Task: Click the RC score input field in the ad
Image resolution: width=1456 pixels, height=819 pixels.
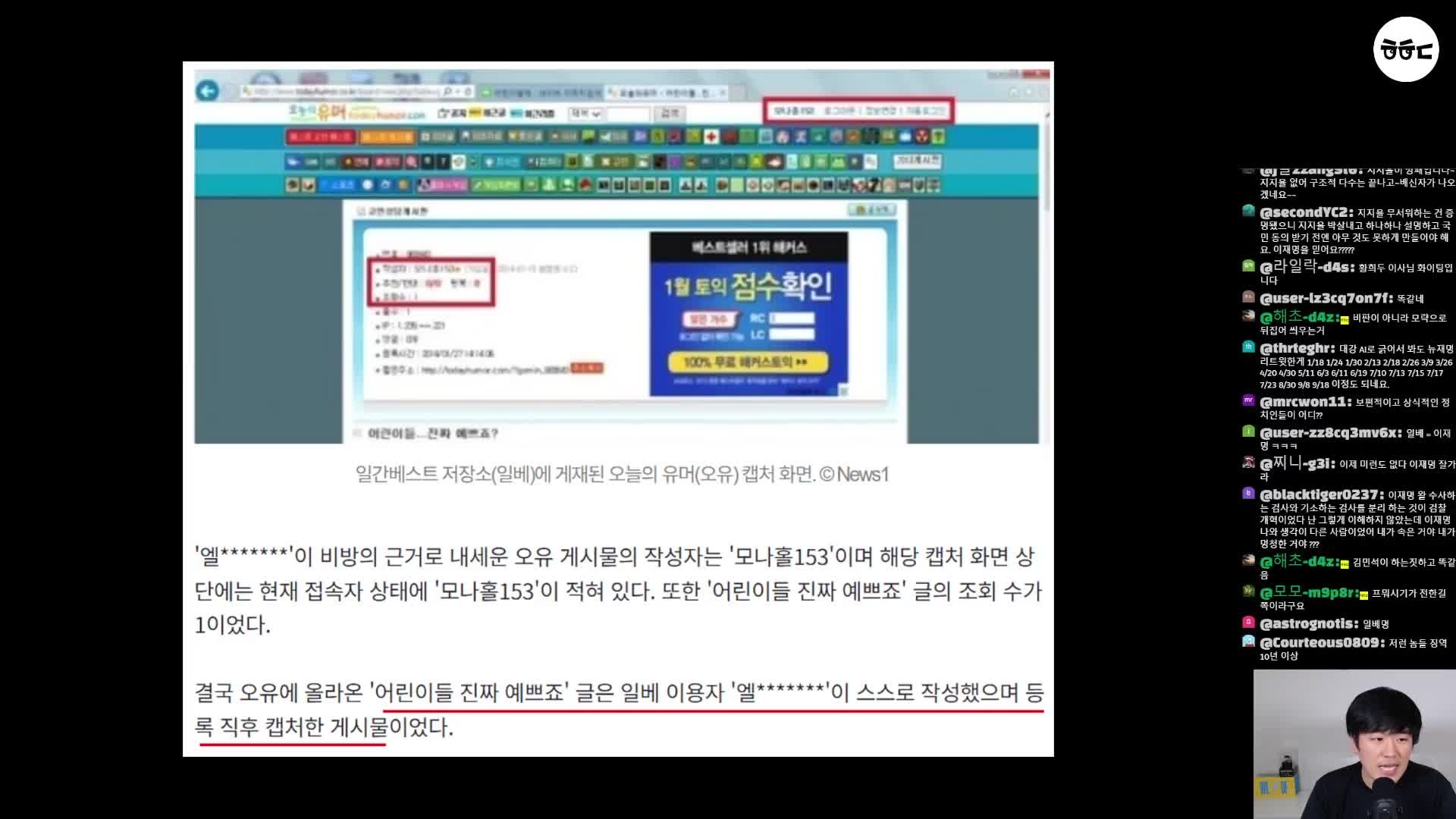Action: tap(791, 318)
